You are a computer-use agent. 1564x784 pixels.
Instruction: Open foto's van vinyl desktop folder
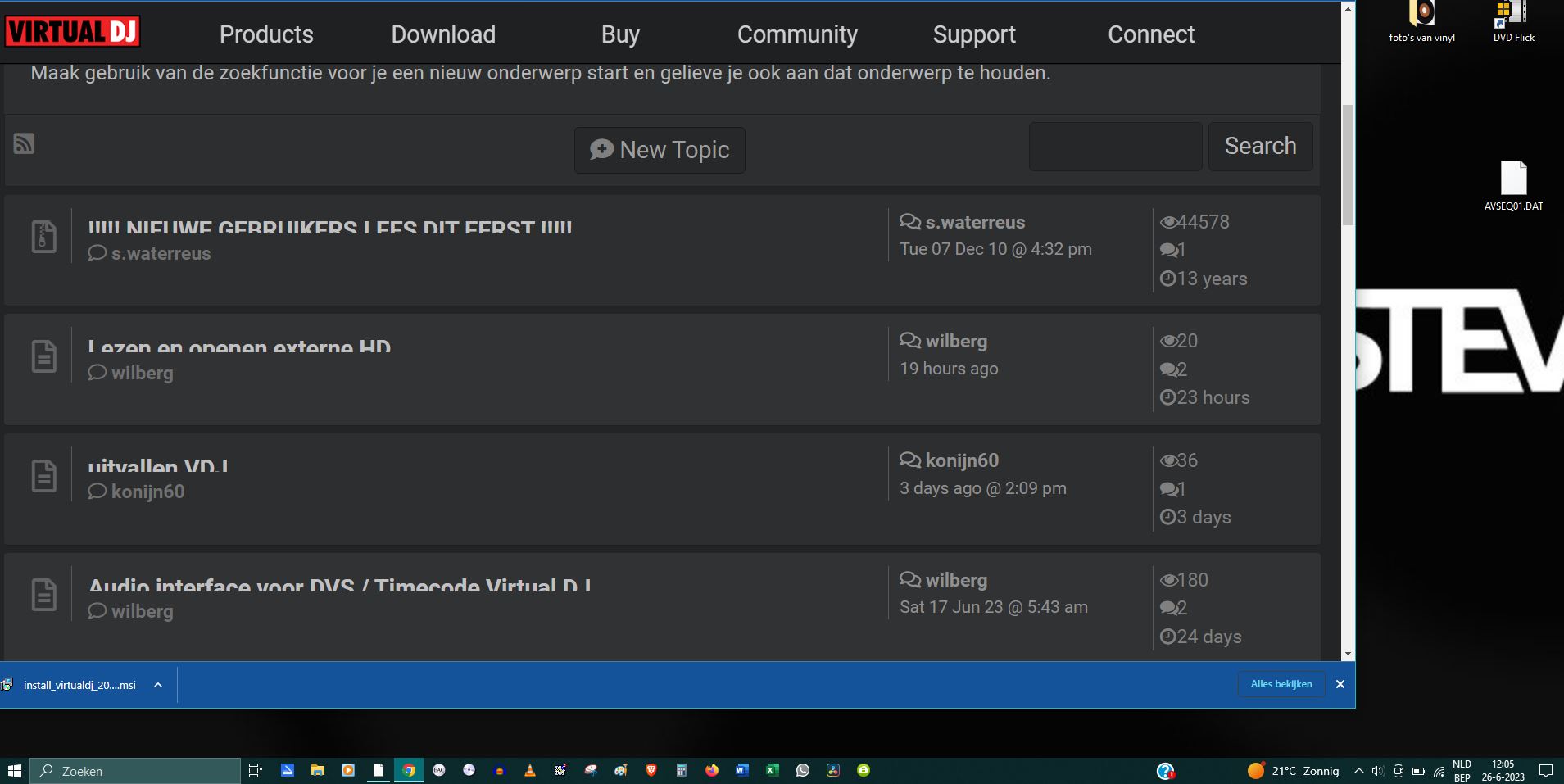tap(1422, 22)
